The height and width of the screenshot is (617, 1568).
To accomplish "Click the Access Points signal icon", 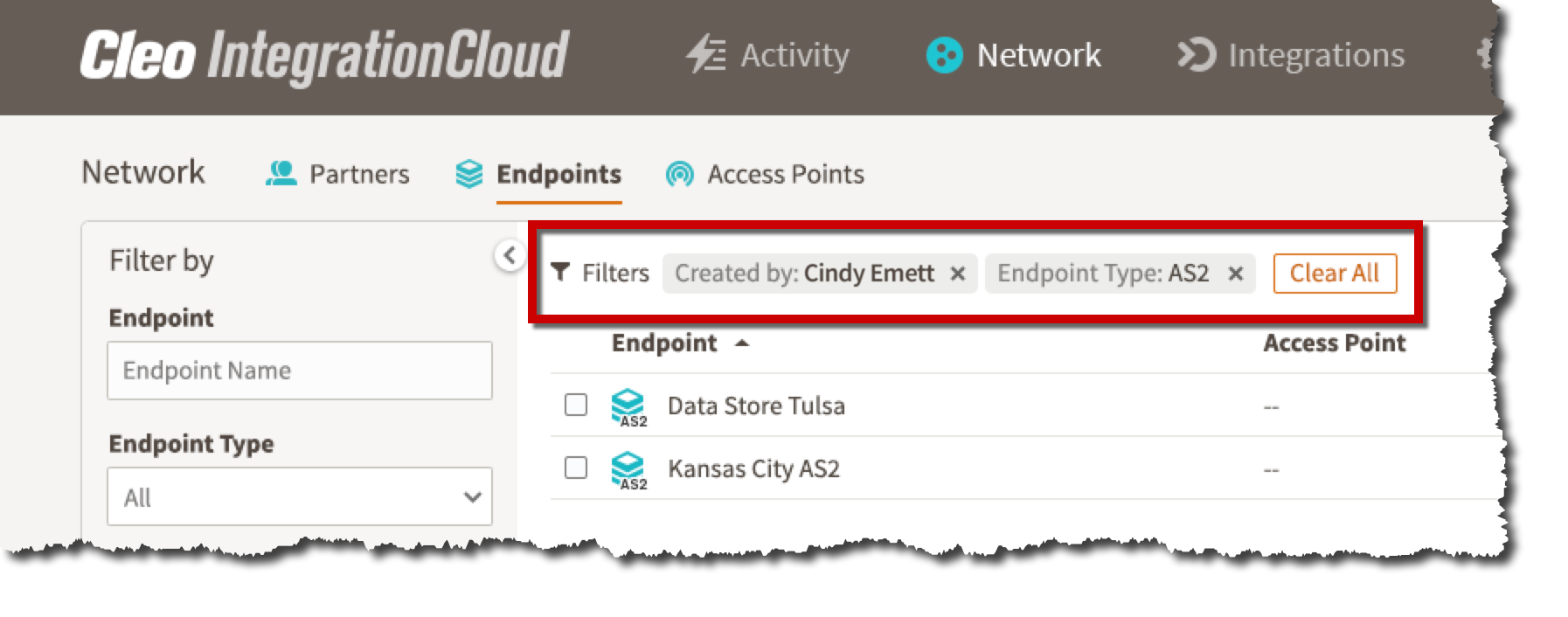I will pyautogui.click(x=679, y=174).
